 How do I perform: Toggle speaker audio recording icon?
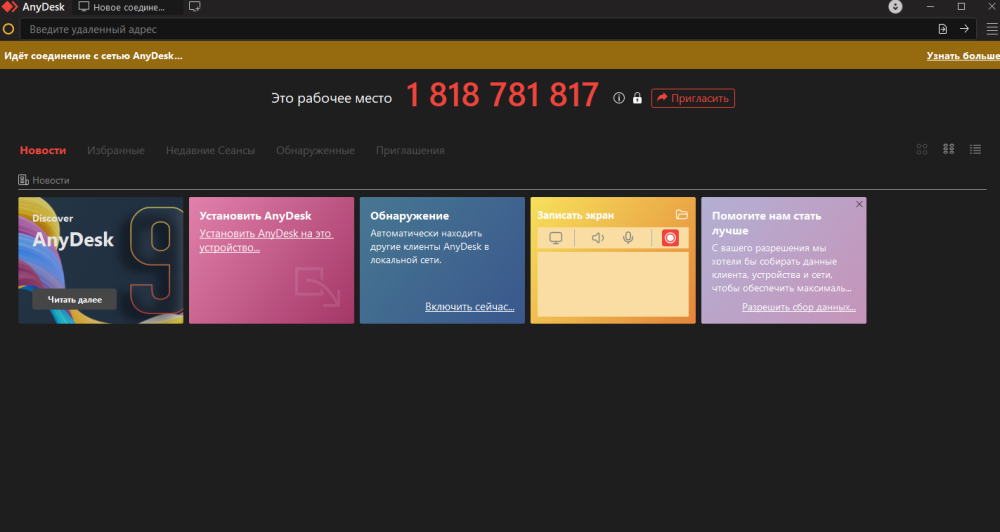point(598,238)
